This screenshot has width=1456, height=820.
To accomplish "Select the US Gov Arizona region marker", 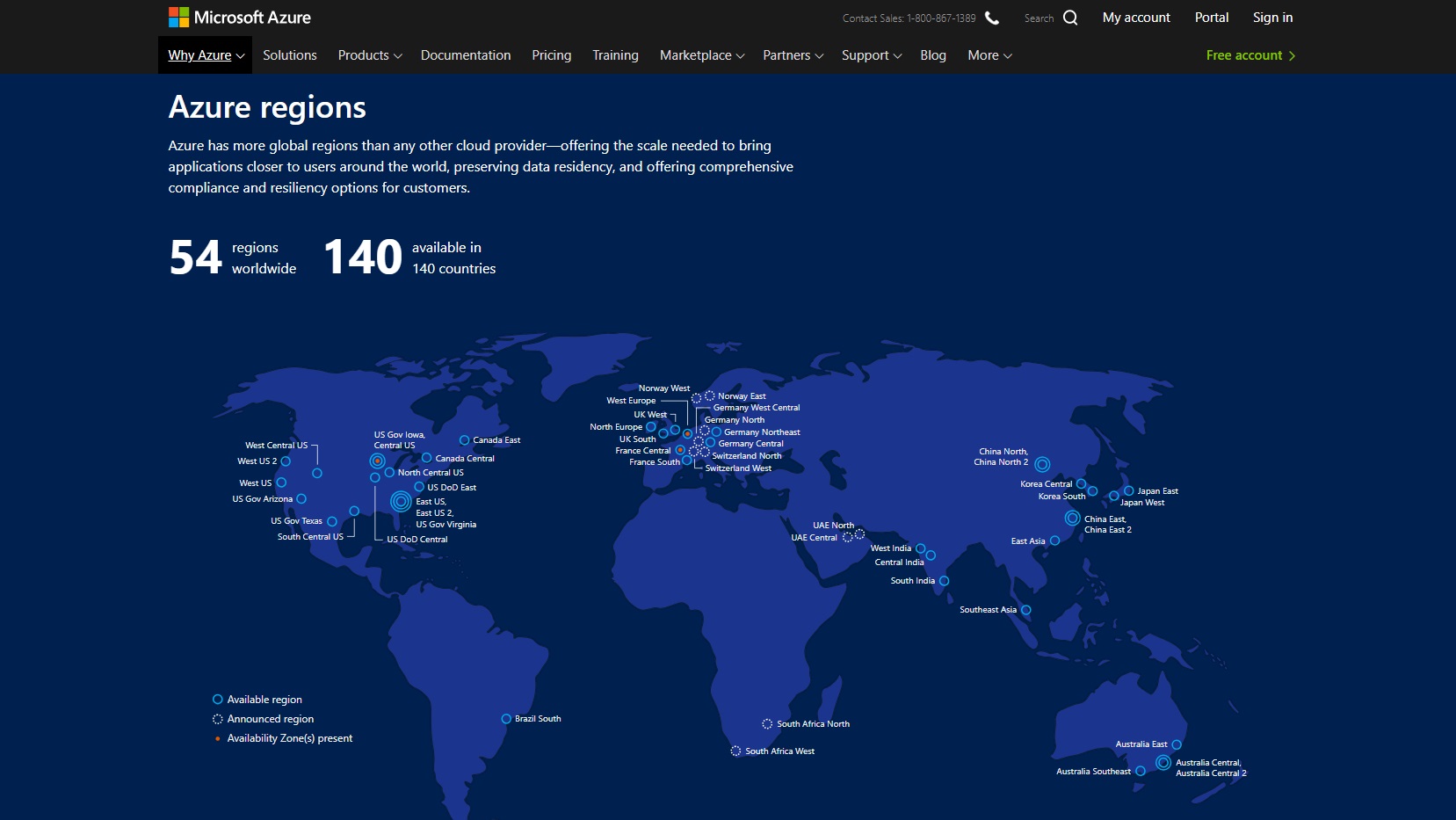I will click(301, 498).
